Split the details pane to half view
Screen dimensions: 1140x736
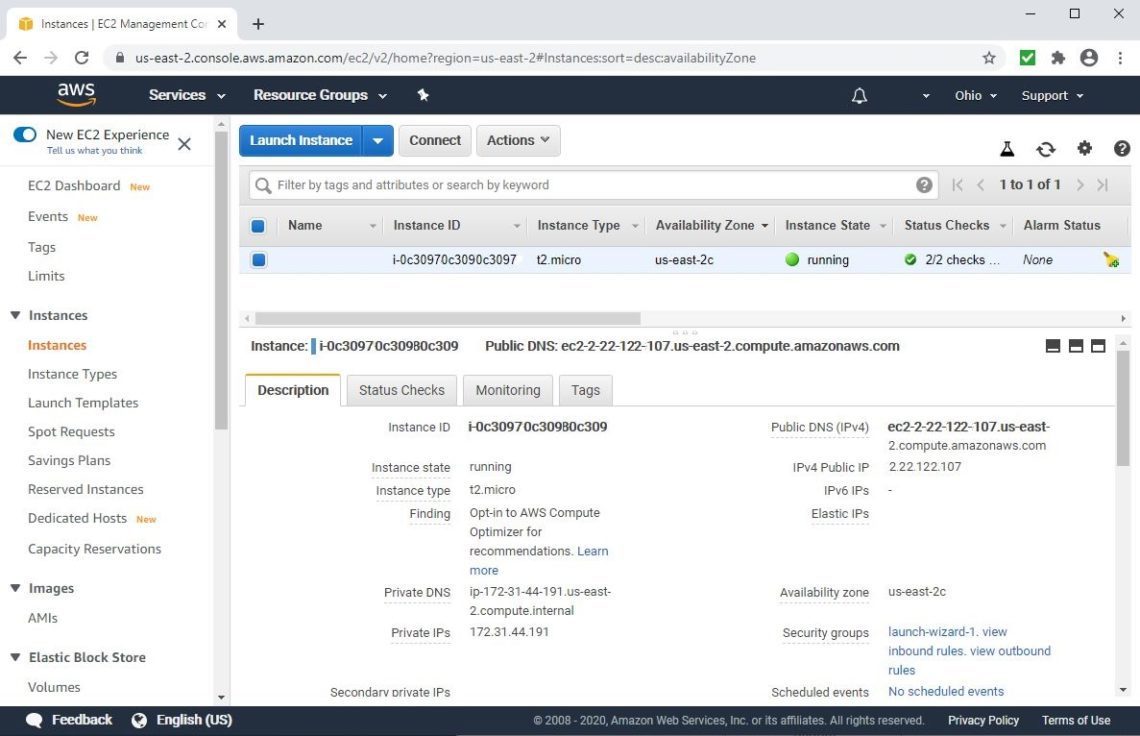coord(1075,346)
